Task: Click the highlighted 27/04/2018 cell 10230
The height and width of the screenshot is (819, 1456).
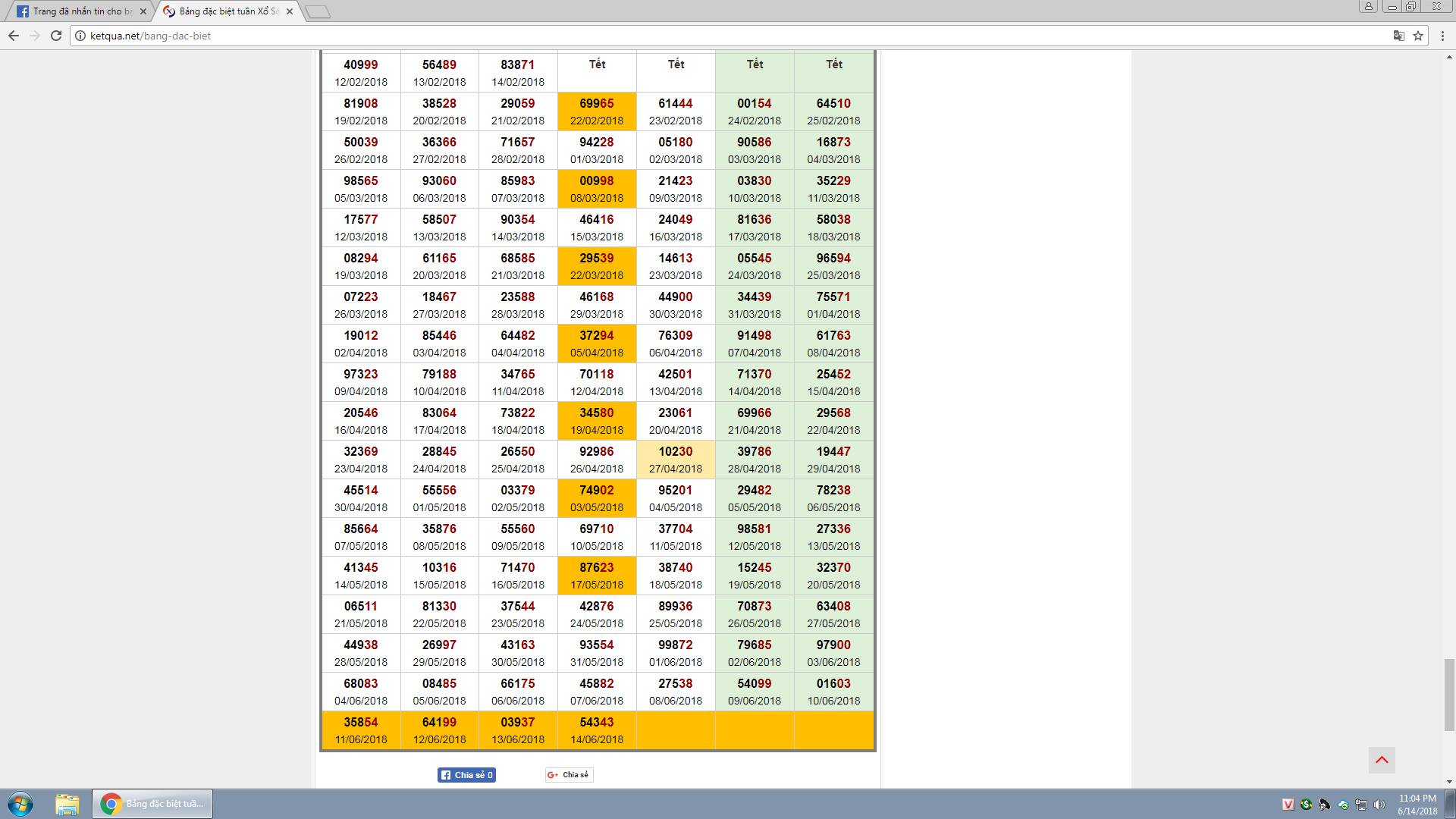Action: click(x=676, y=460)
